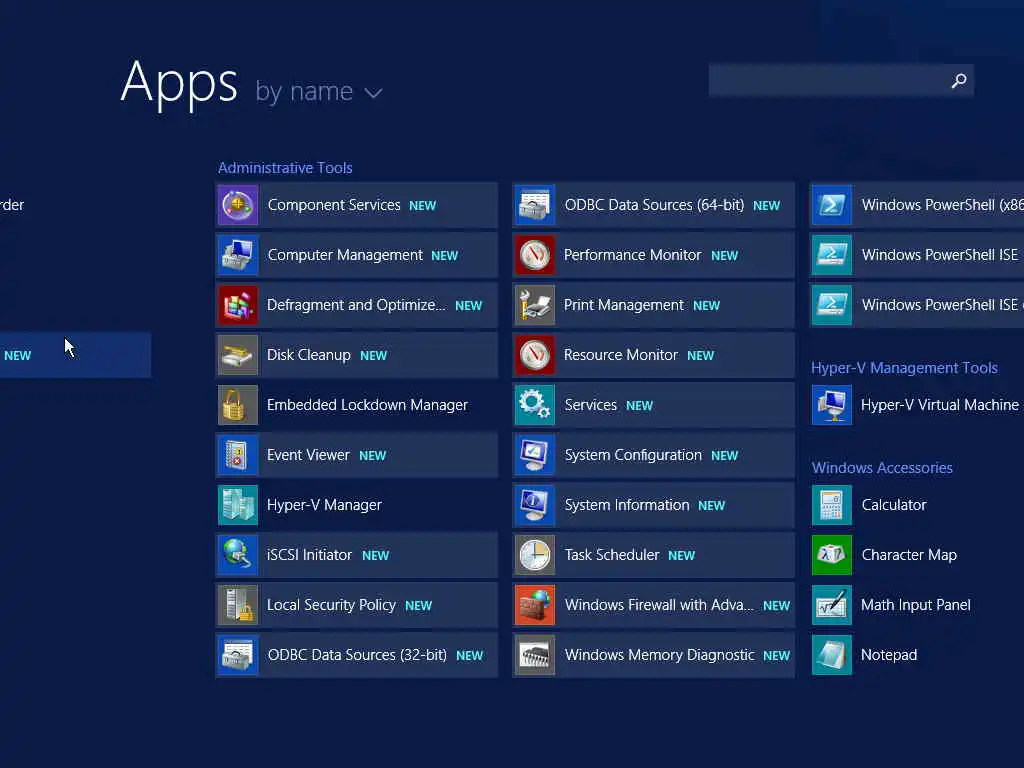Click the Task Scheduler clock icon
Screen dimensions: 1024x768
pos(535,555)
